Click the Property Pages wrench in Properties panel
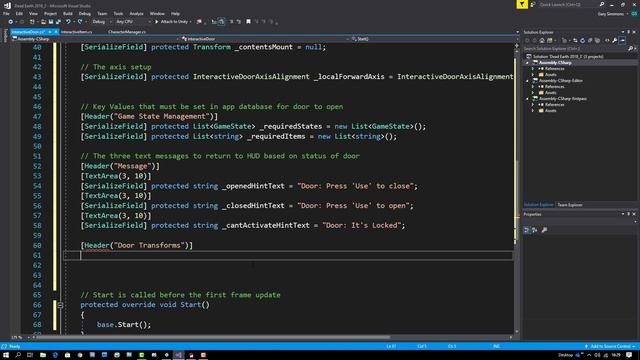Screen dimensions: 640x360 click(x=544, y=230)
